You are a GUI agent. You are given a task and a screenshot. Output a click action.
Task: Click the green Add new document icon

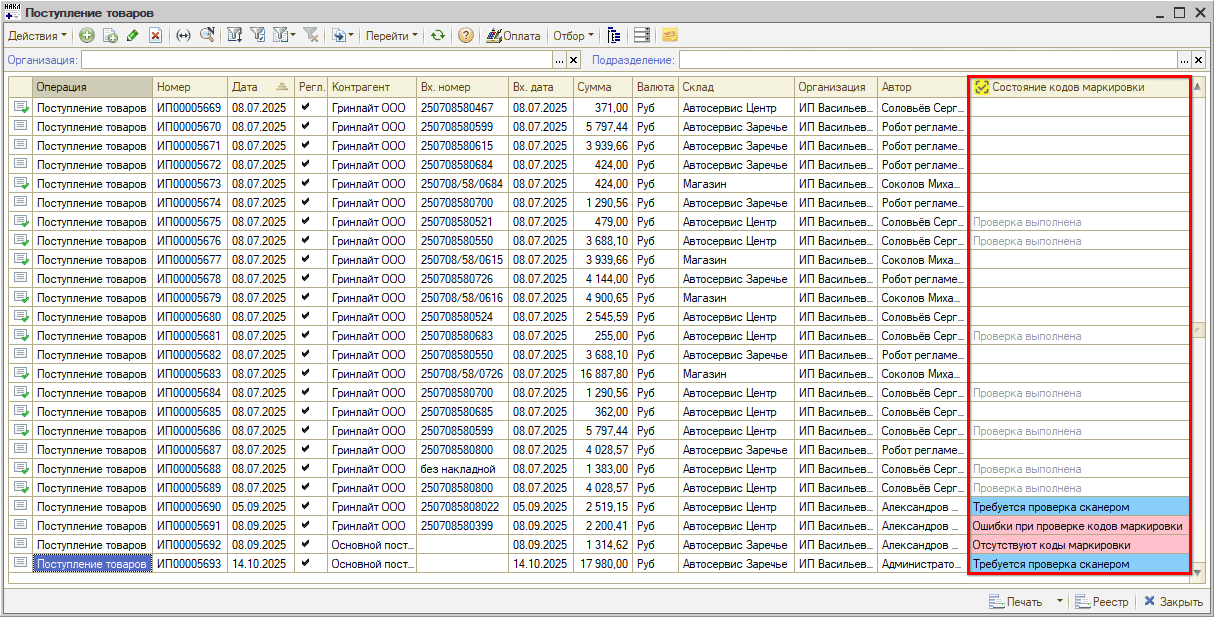pyautogui.click(x=87, y=36)
